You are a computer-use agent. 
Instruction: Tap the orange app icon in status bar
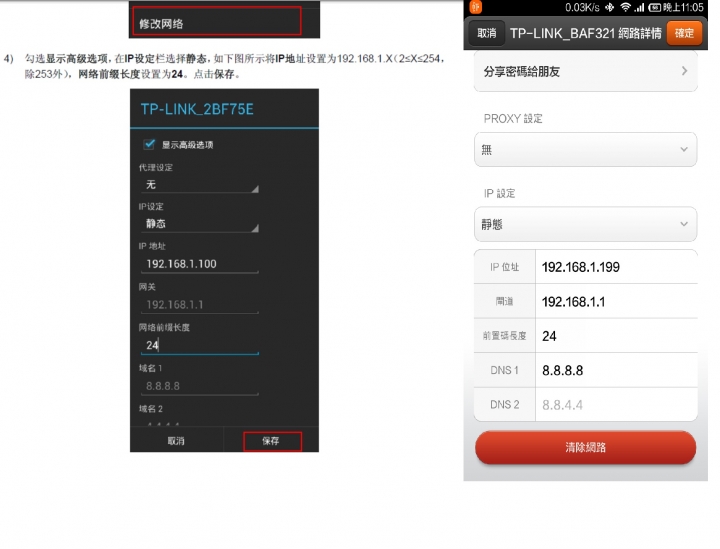pyautogui.click(x=476, y=7)
